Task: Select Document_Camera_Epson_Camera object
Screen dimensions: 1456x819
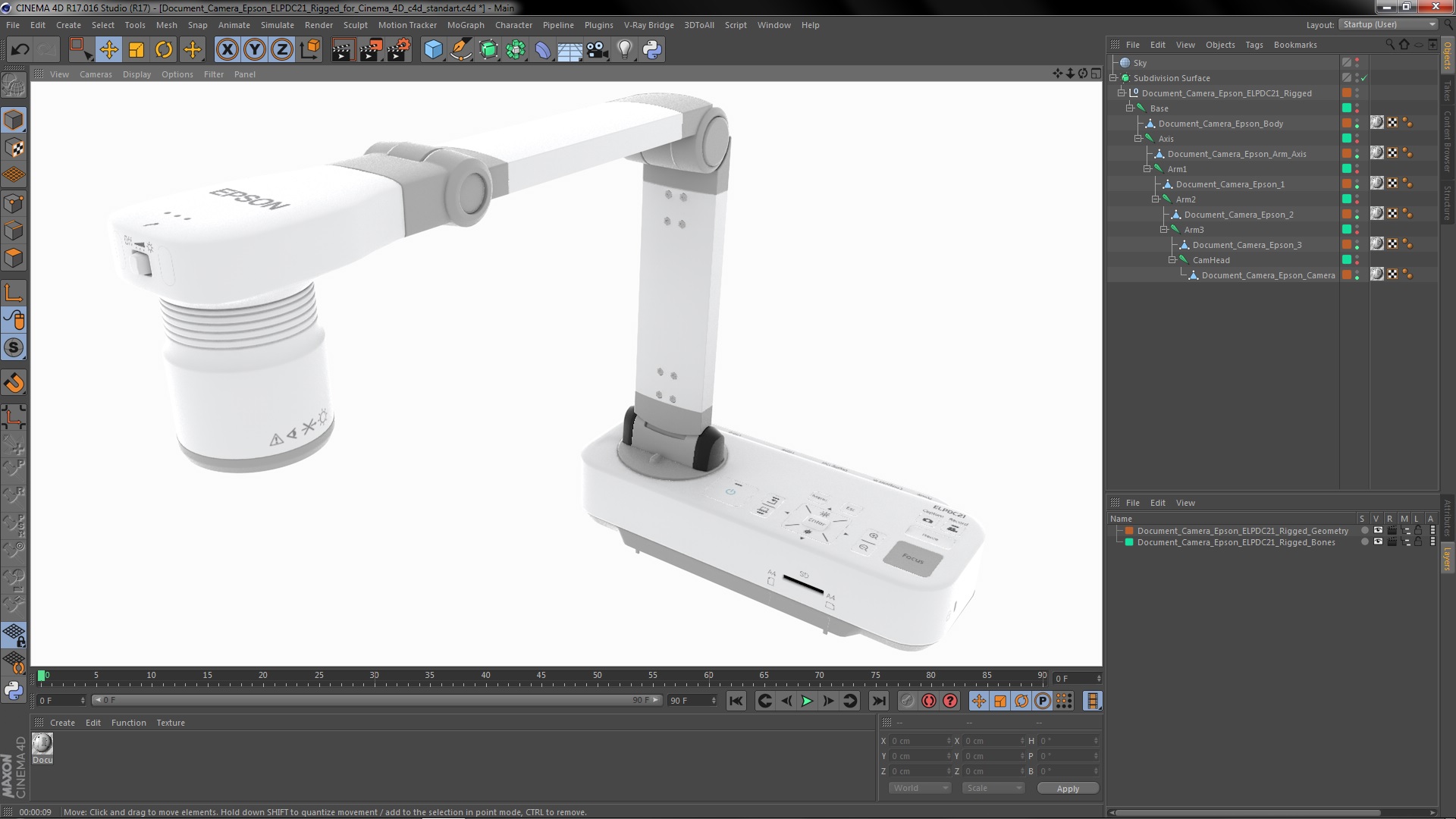Action: coord(1268,275)
